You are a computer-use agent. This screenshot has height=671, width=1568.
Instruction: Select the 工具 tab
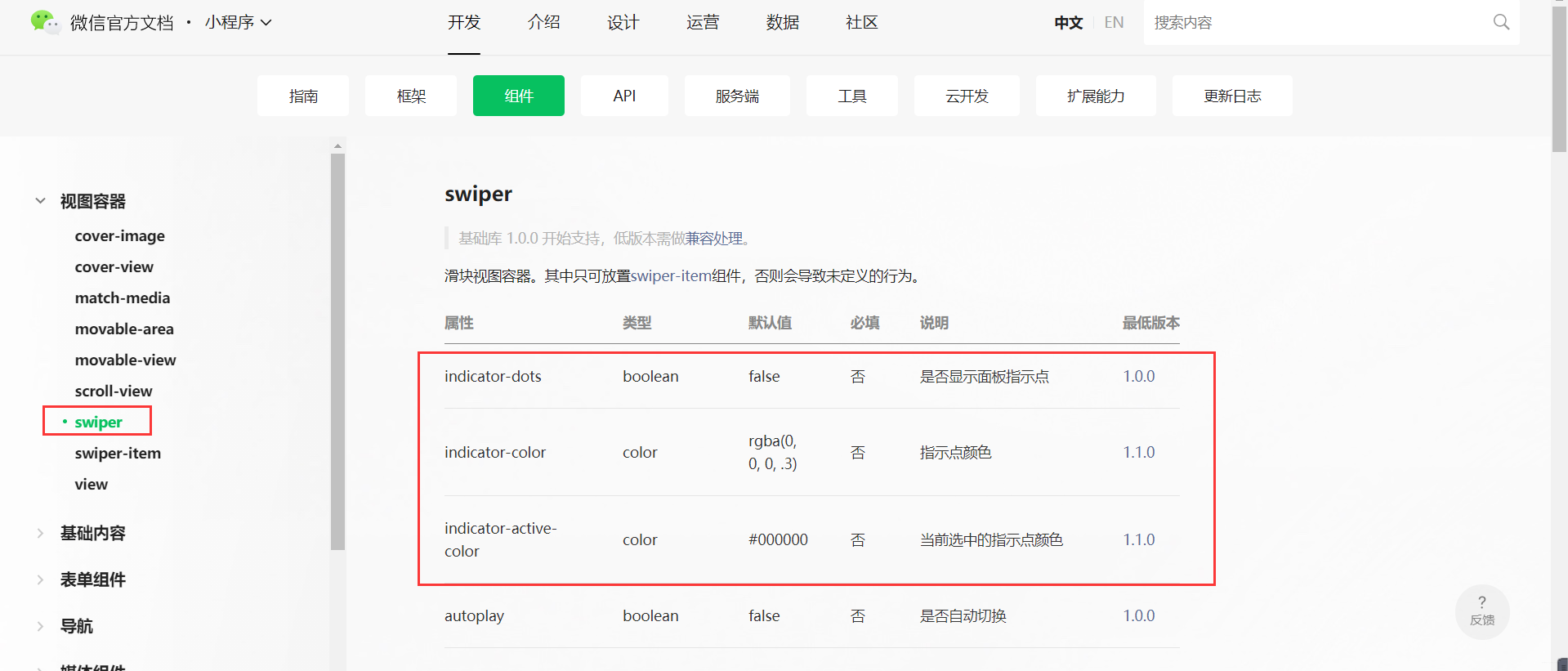pyautogui.click(x=852, y=96)
